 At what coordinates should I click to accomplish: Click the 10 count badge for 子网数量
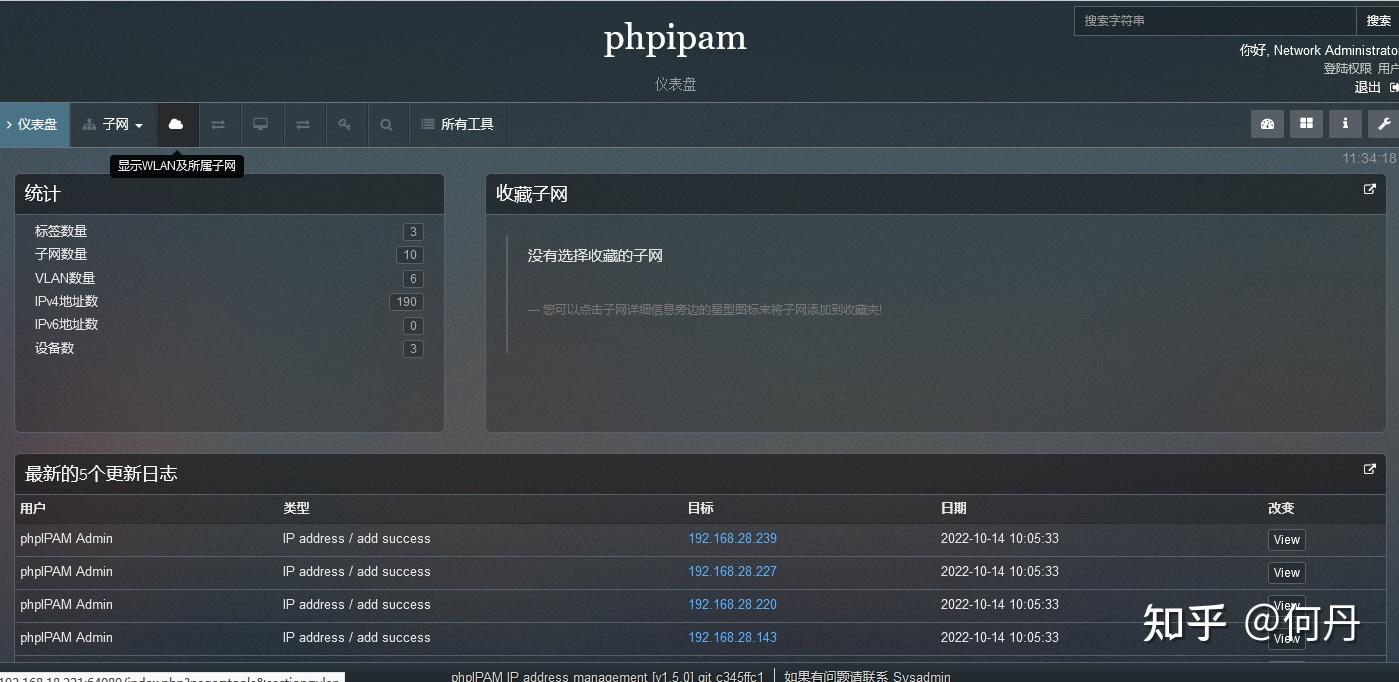tap(410, 255)
